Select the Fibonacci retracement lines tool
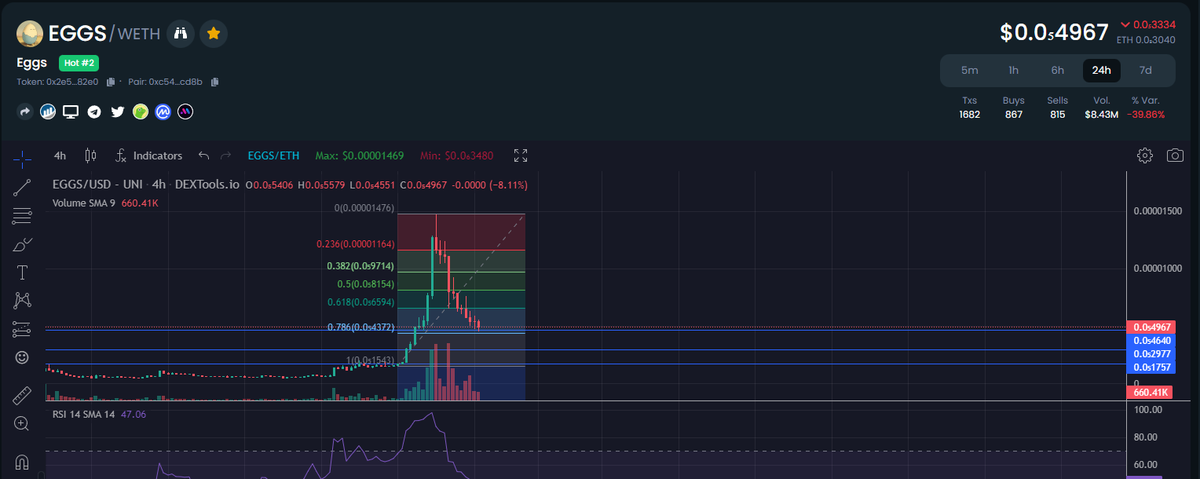The width and height of the screenshot is (1200, 479). point(22,216)
